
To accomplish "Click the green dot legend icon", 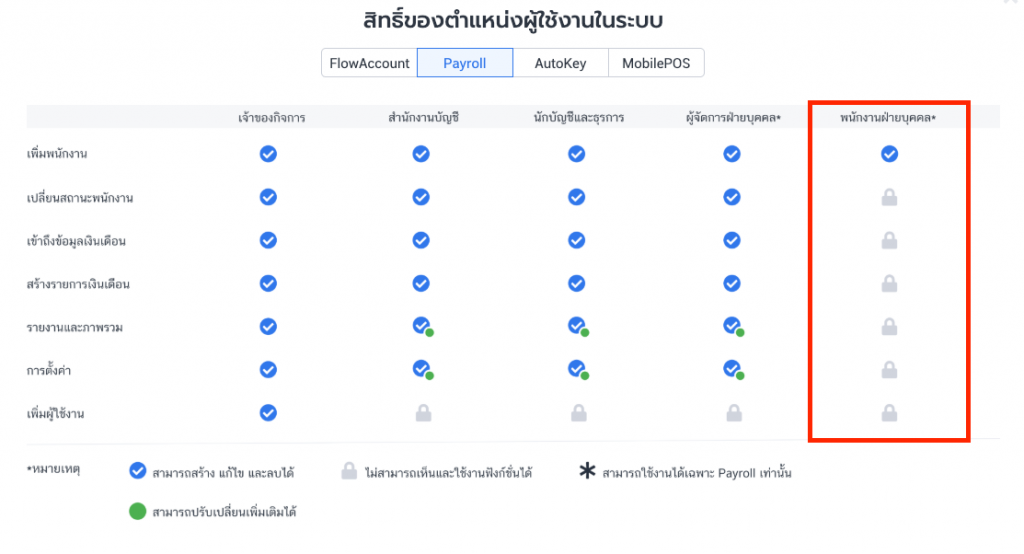I will 137,512.
